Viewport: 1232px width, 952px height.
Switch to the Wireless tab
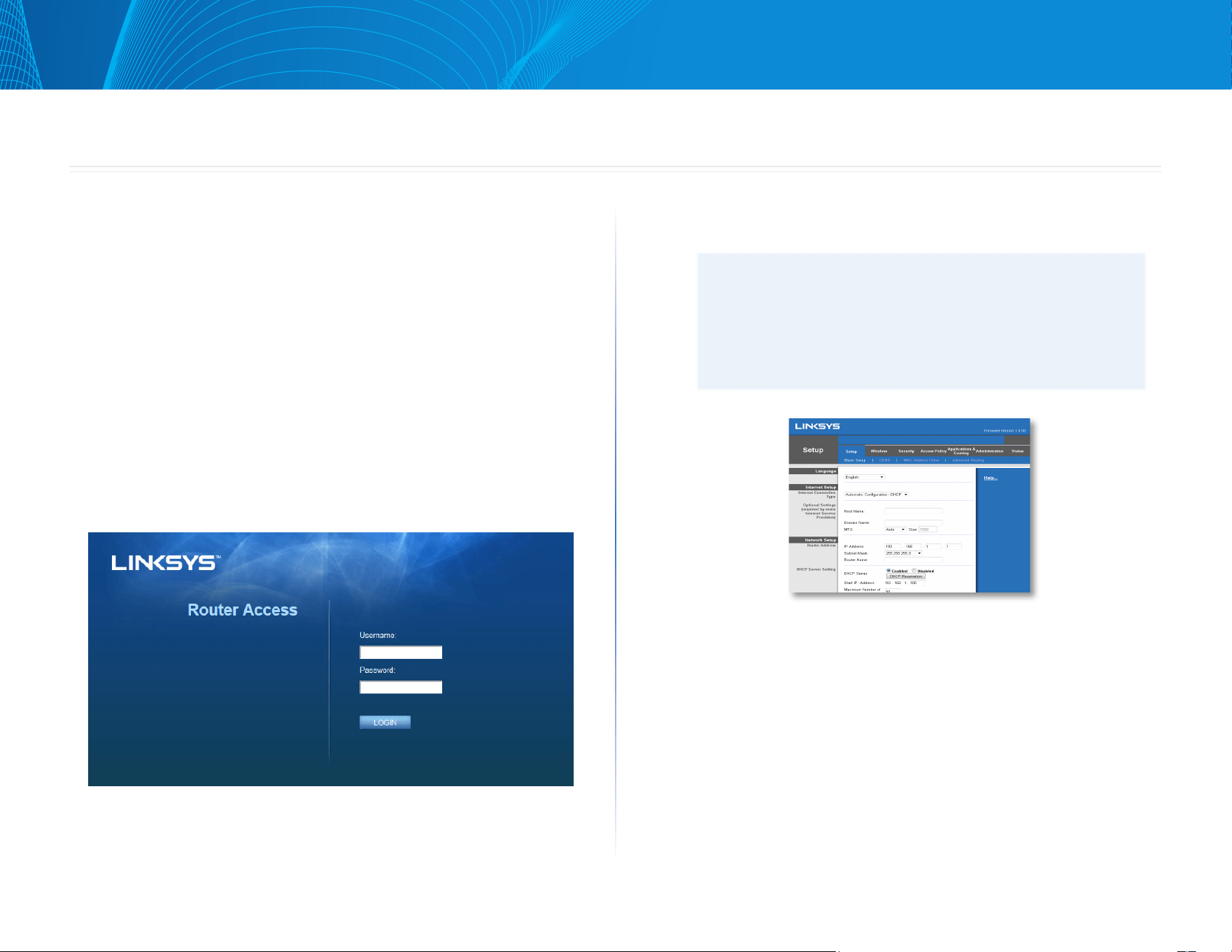879,451
